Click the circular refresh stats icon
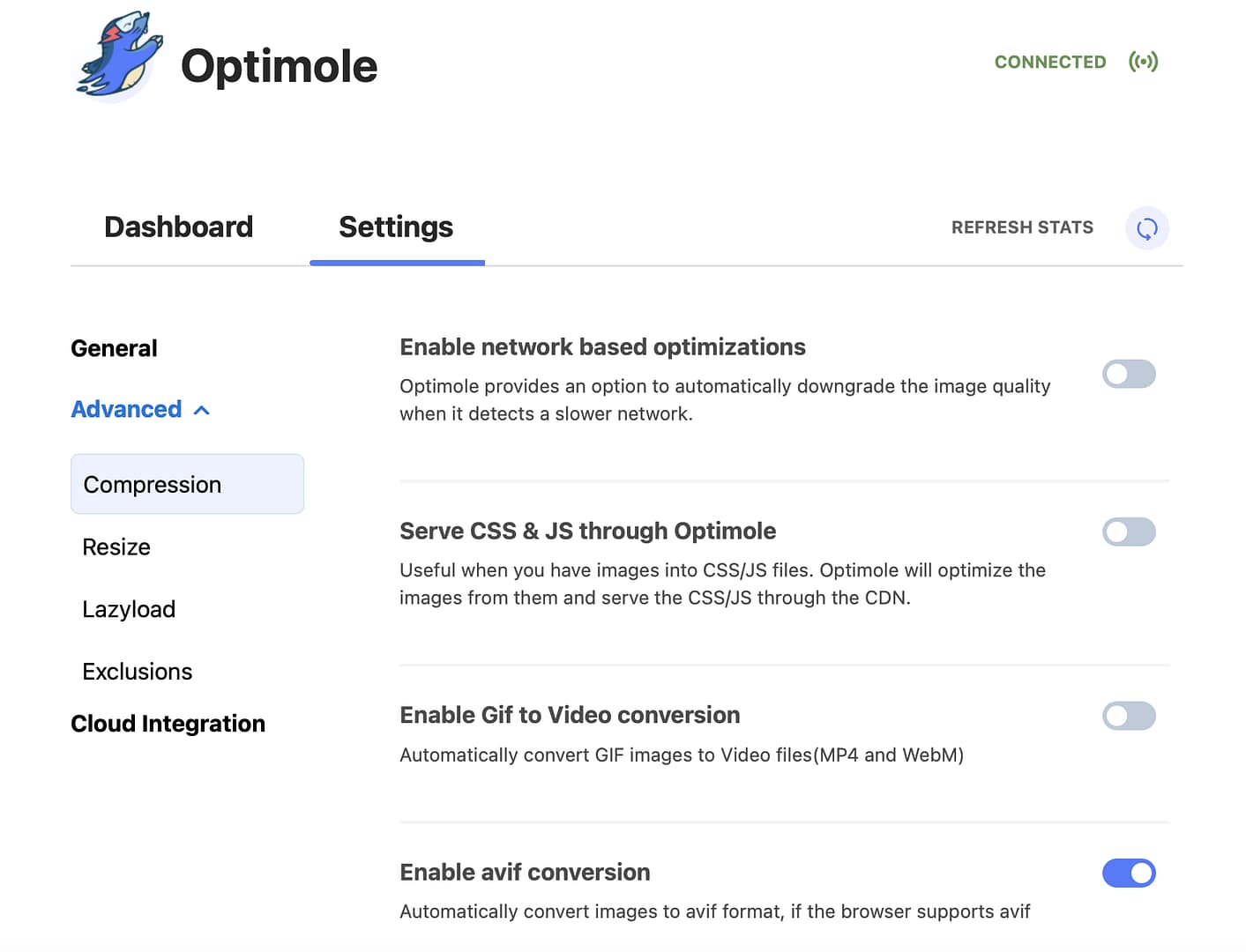 1146,227
